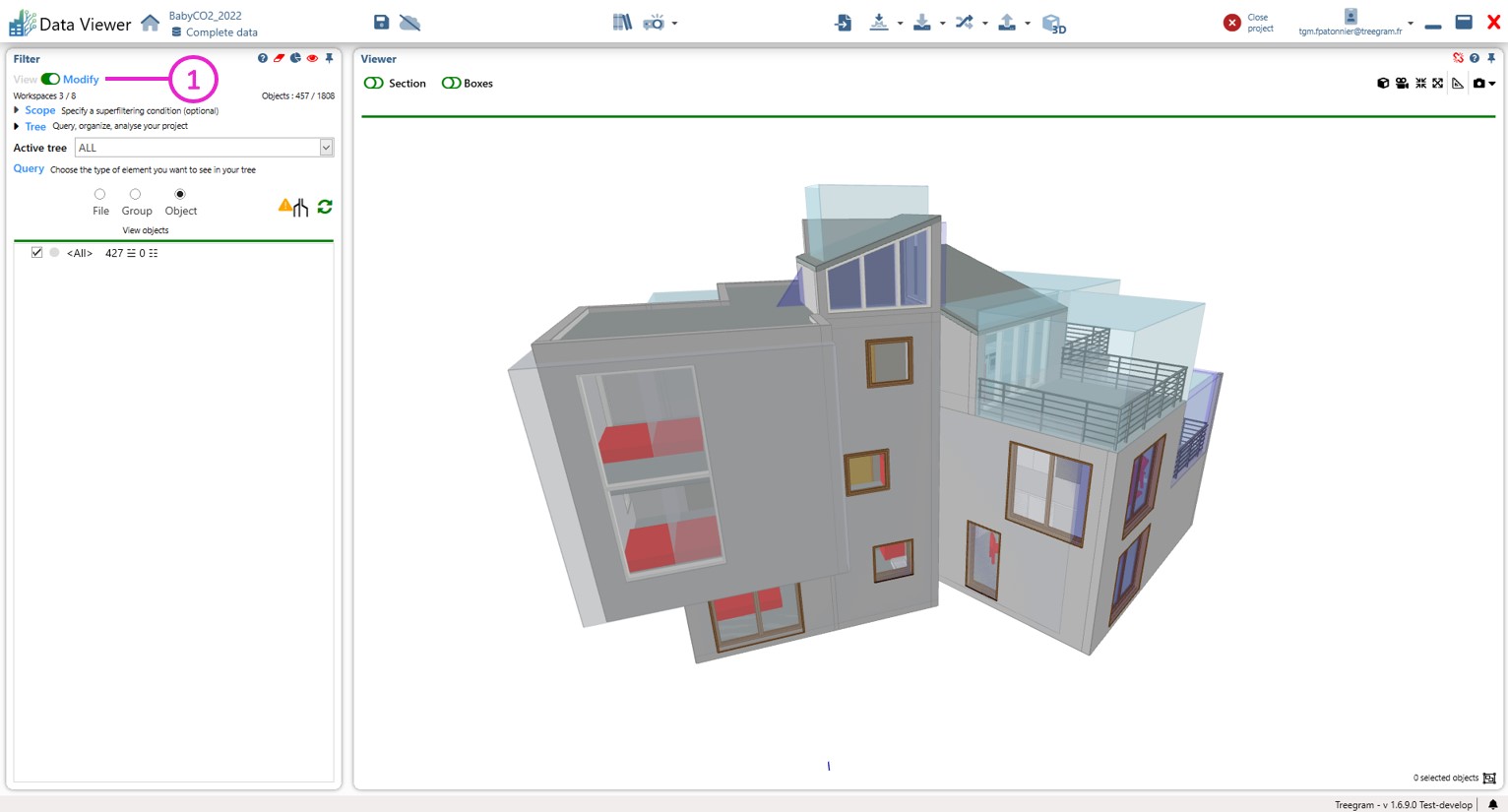Uncheck the <All> checkbox
The image size is (1508, 812).
(37, 253)
